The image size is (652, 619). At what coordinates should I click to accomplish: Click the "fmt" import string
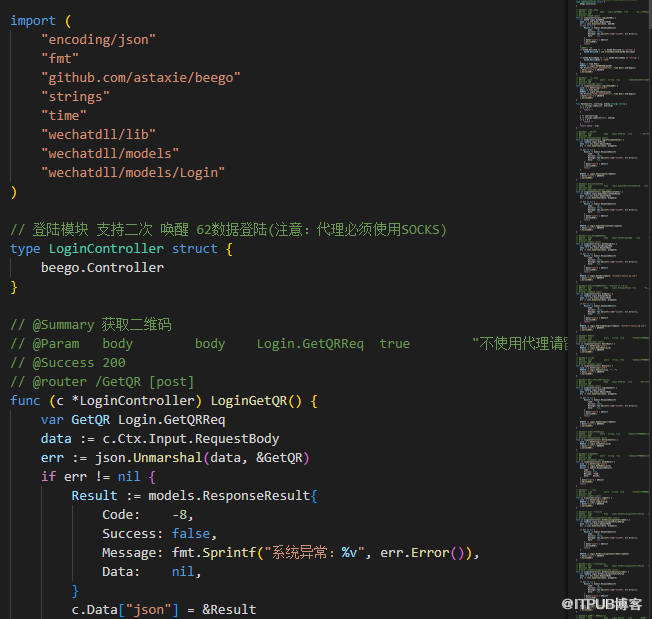[x=60, y=59]
